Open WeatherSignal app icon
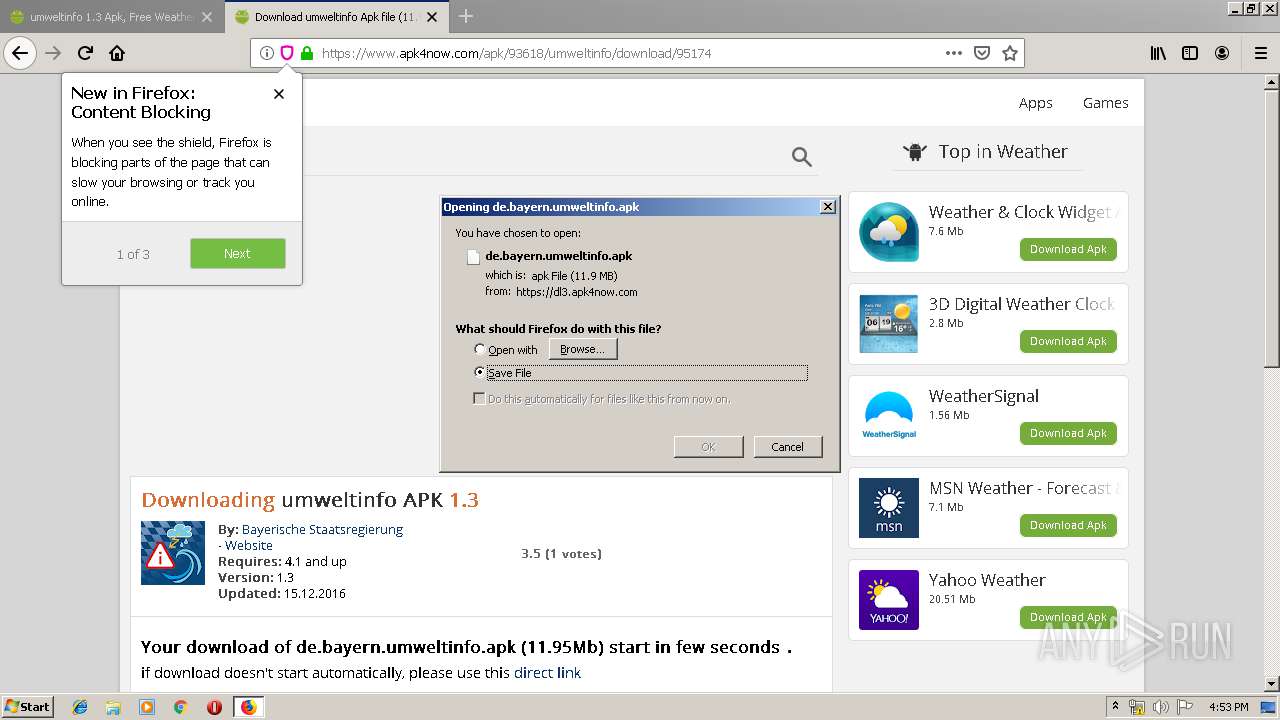Viewport: 1280px width, 720px height. 889,416
